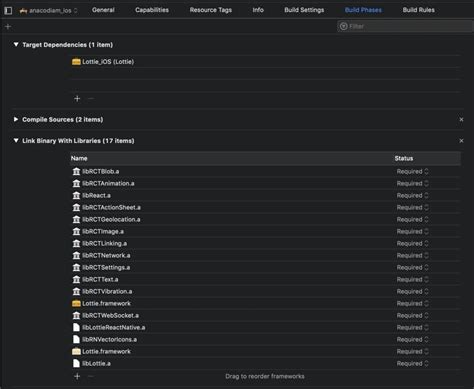Select the libRCTGeolocation.a library icon
Viewport: 474px width, 389px height.
[x=76, y=219]
